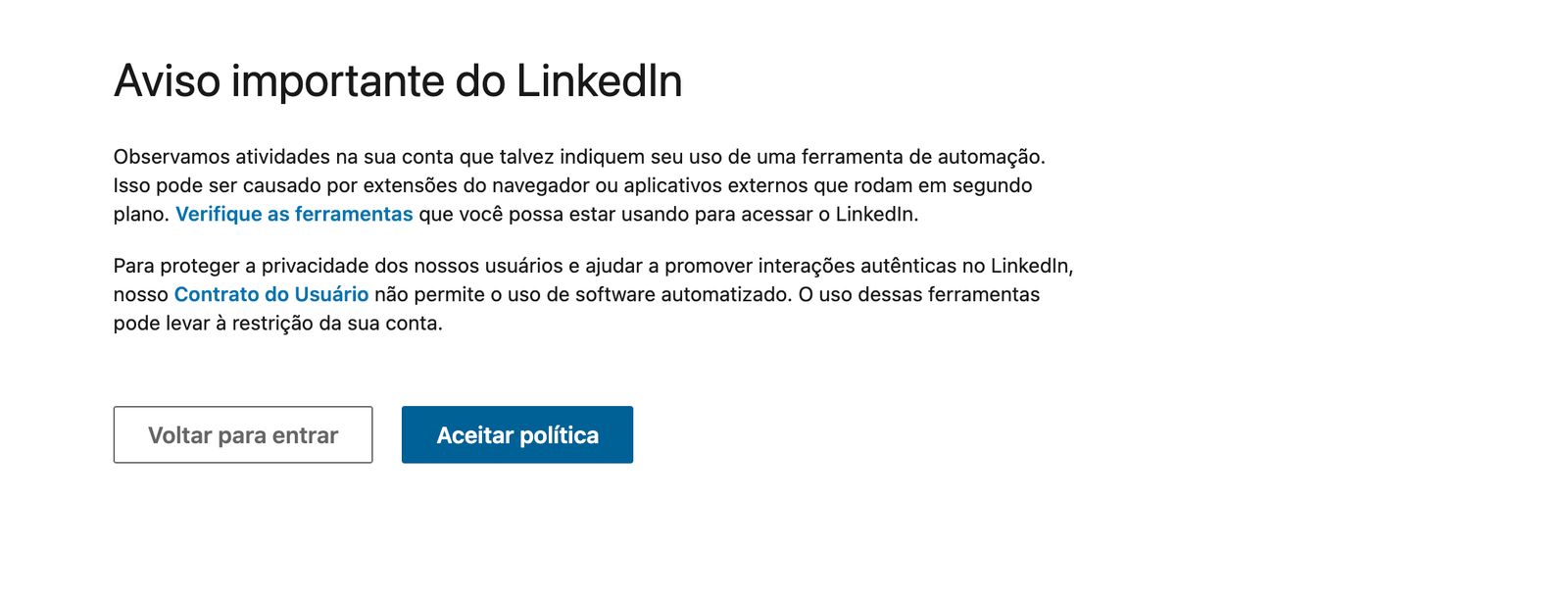Click the phrase ferramenta de automação
The width and height of the screenshot is (1568, 604).
[x=922, y=157]
